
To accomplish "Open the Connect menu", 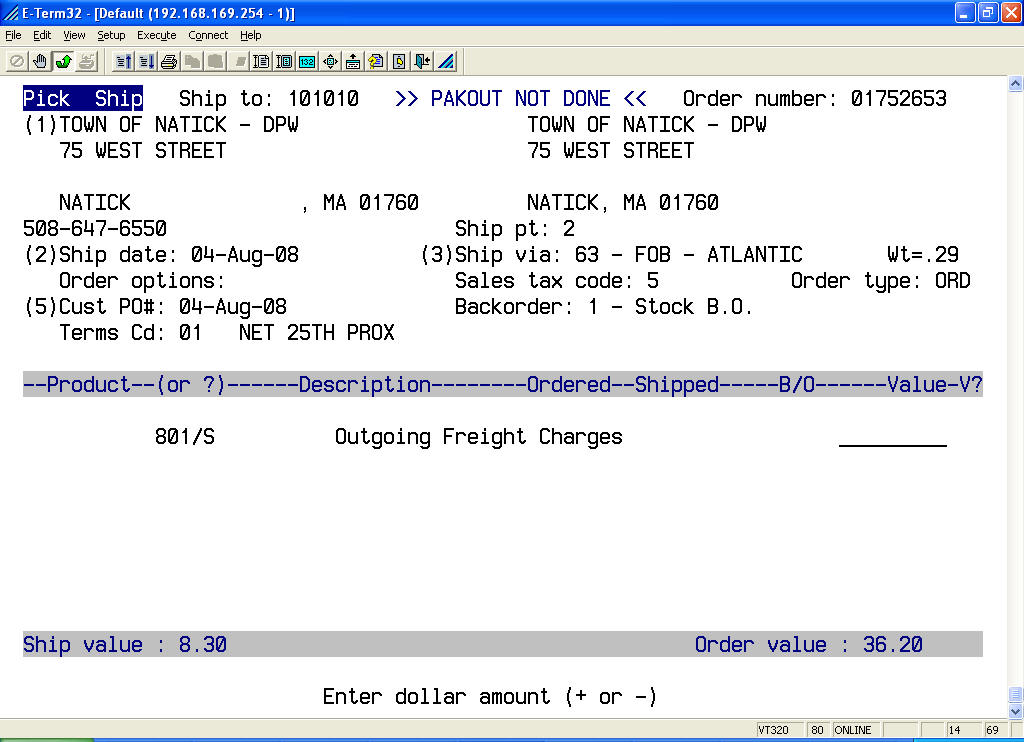I will (x=208, y=35).
